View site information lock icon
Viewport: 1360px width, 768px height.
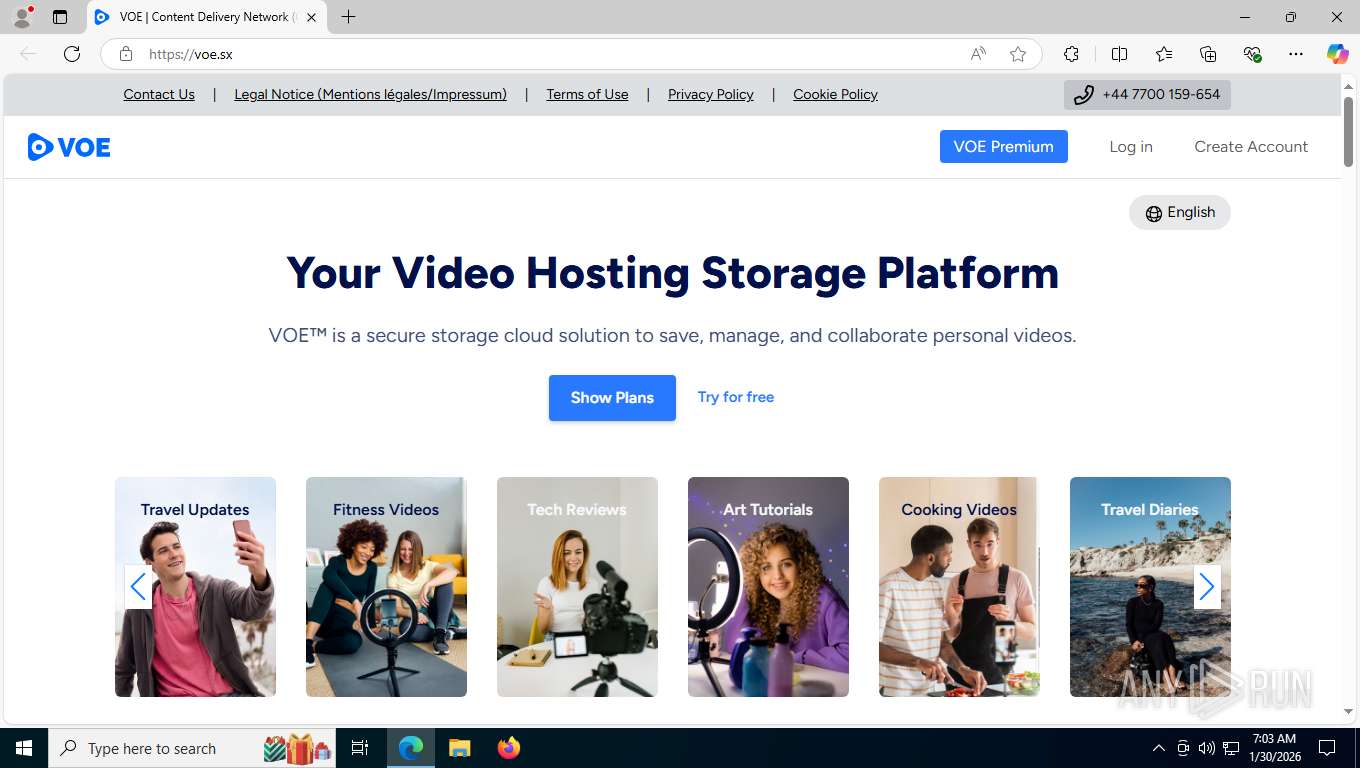126,54
